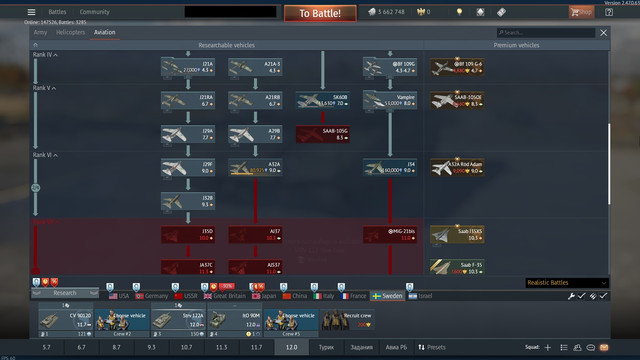Click the Silver Lions currency icon

tap(371, 12)
